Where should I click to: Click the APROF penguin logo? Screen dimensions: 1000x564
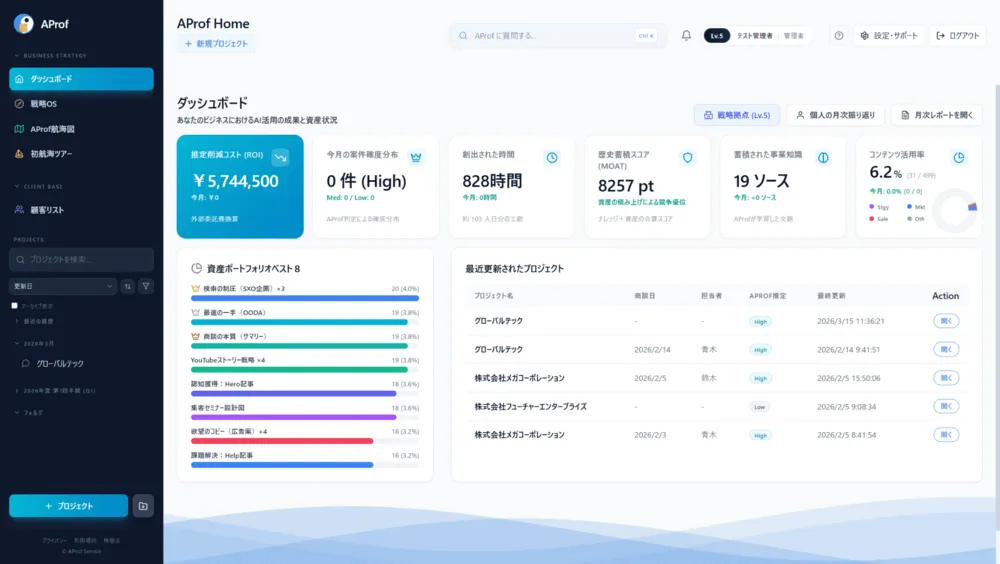24,24
